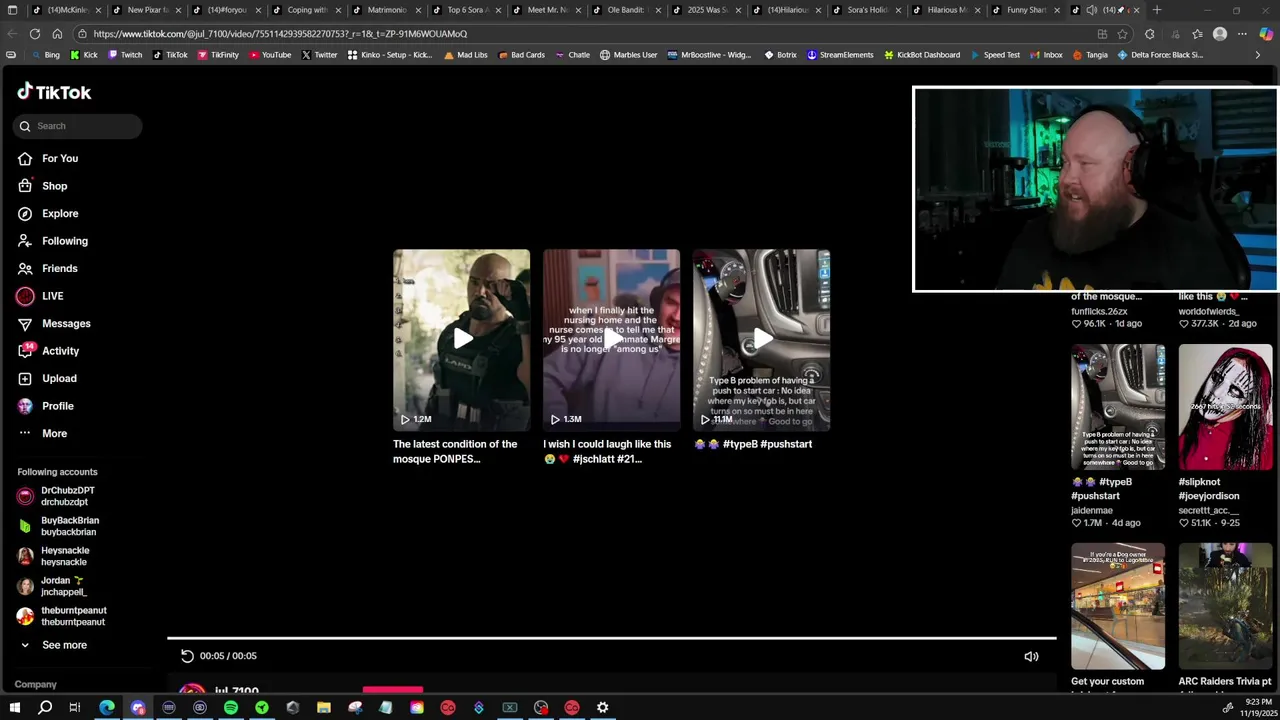Open the browser profile avatar

1220,34
